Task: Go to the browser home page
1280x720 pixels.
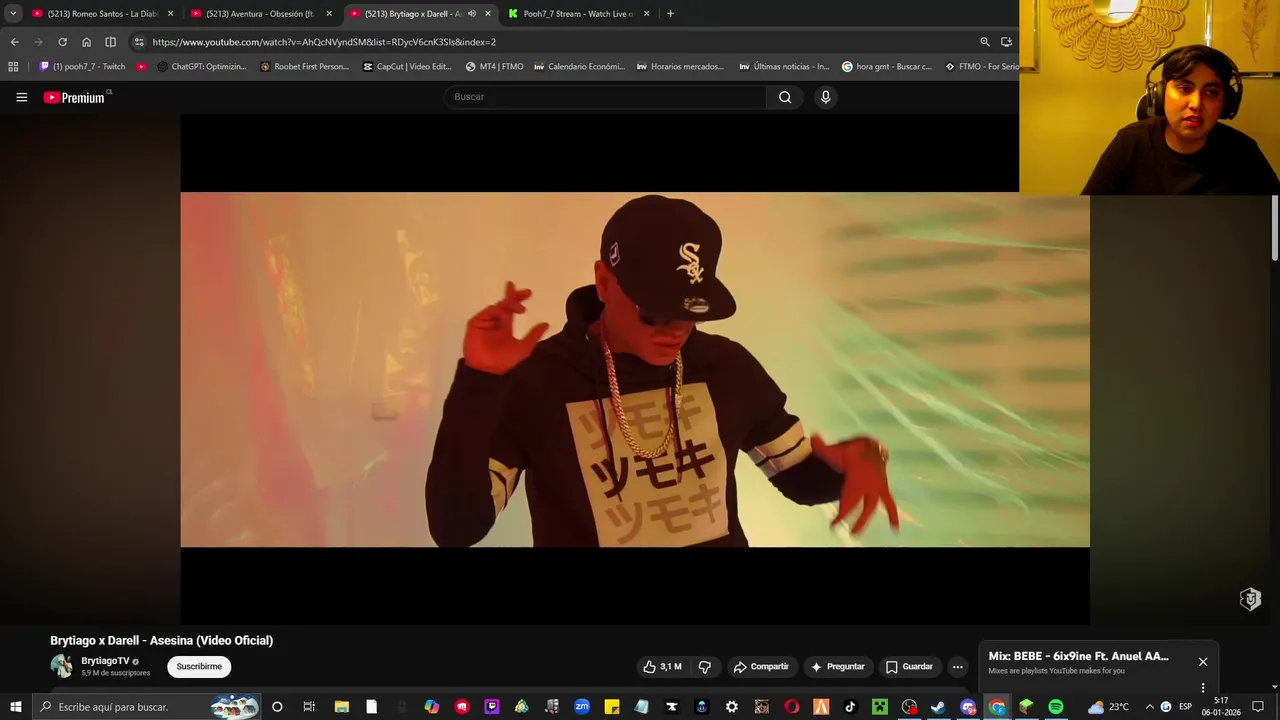Action: pyautogui.click(x=86, y=42)
